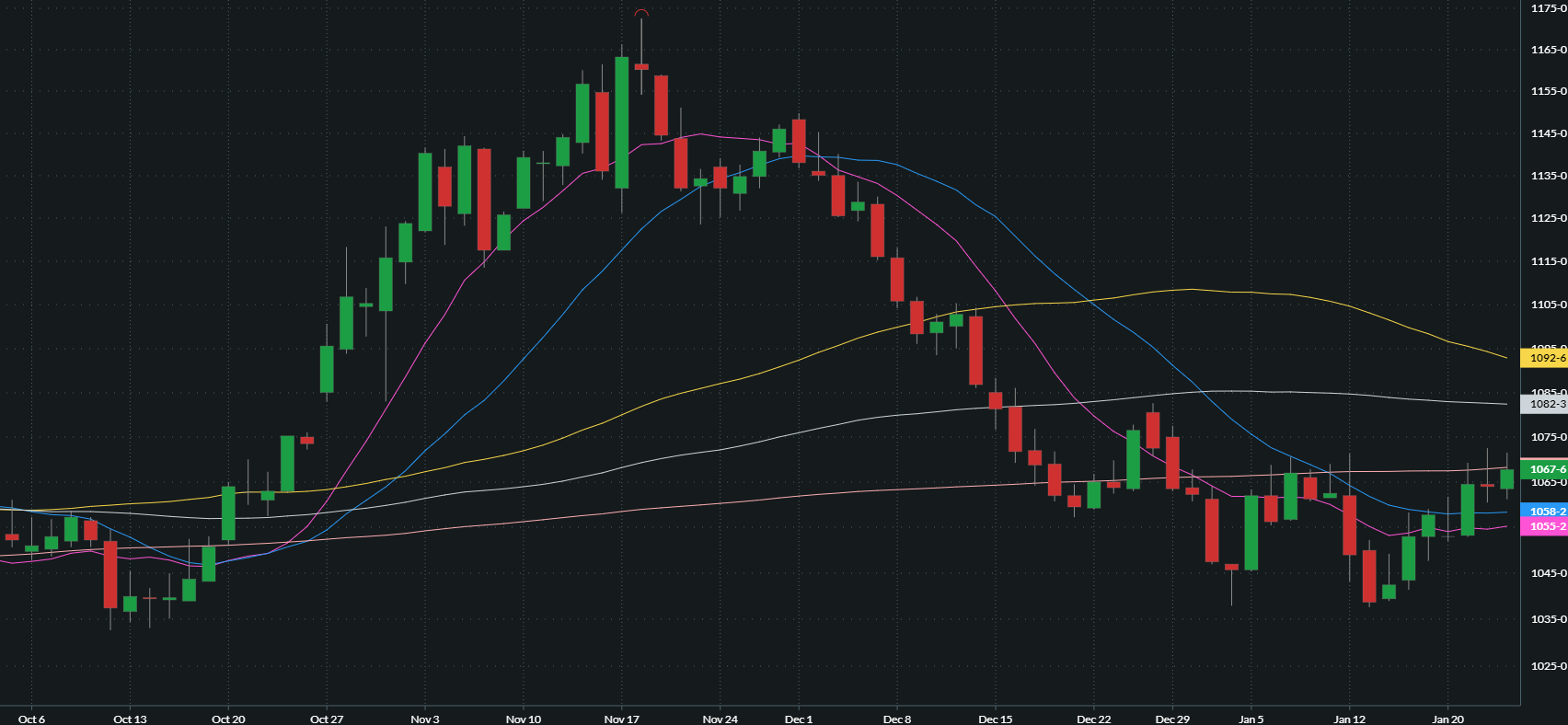Select the 1105-0 price axis label
This screenshot has height=725, width=1568.
pos(1548,305)
